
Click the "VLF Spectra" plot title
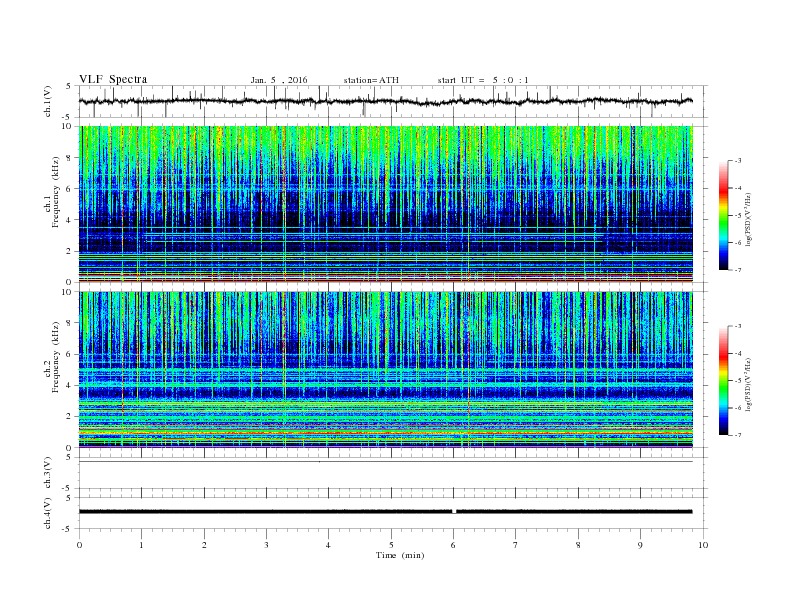pos(113,79)
